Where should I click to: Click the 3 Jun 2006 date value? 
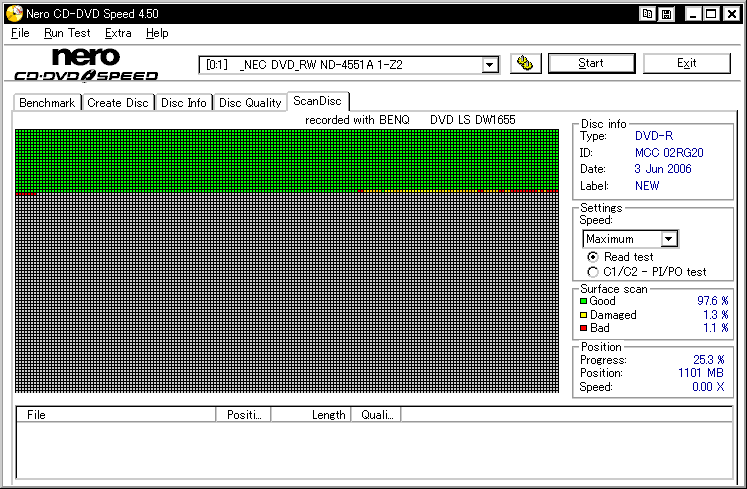click(x=663, y=169)
